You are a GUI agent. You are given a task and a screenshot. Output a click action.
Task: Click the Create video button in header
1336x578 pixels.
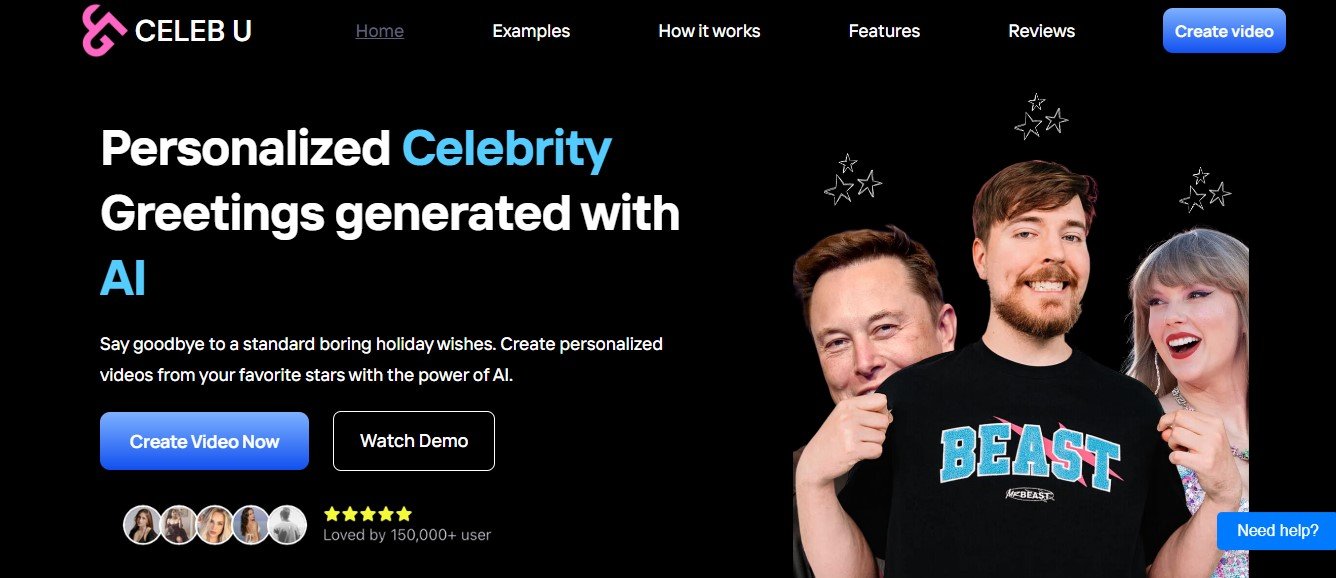point(1224,31)
